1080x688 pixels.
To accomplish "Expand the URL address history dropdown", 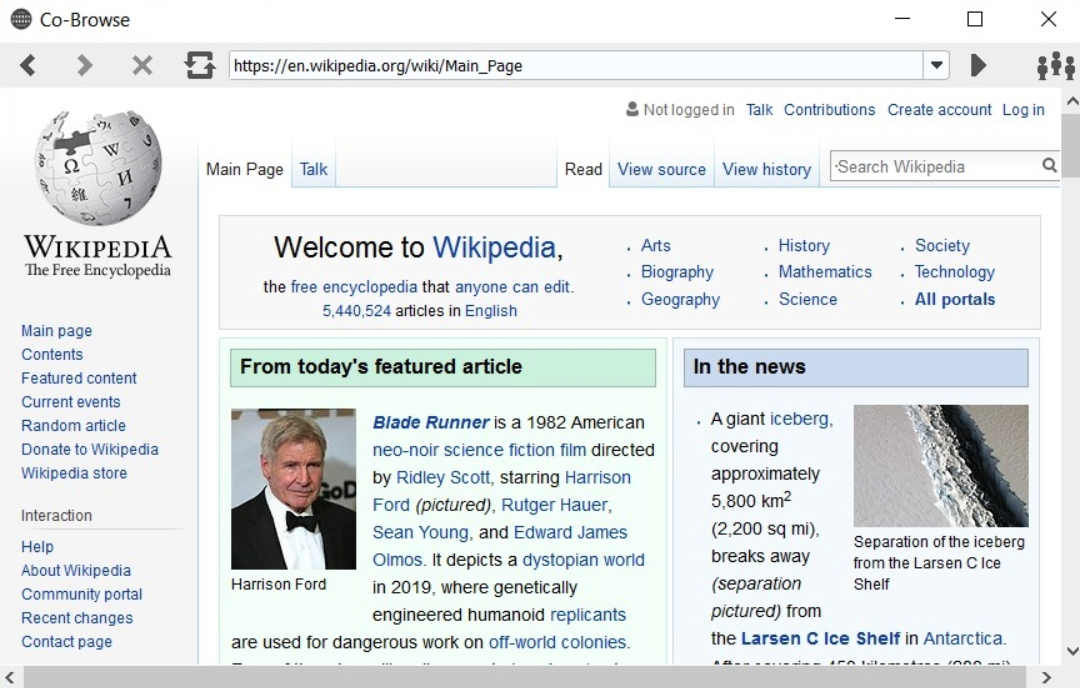I will pos(936,66).
